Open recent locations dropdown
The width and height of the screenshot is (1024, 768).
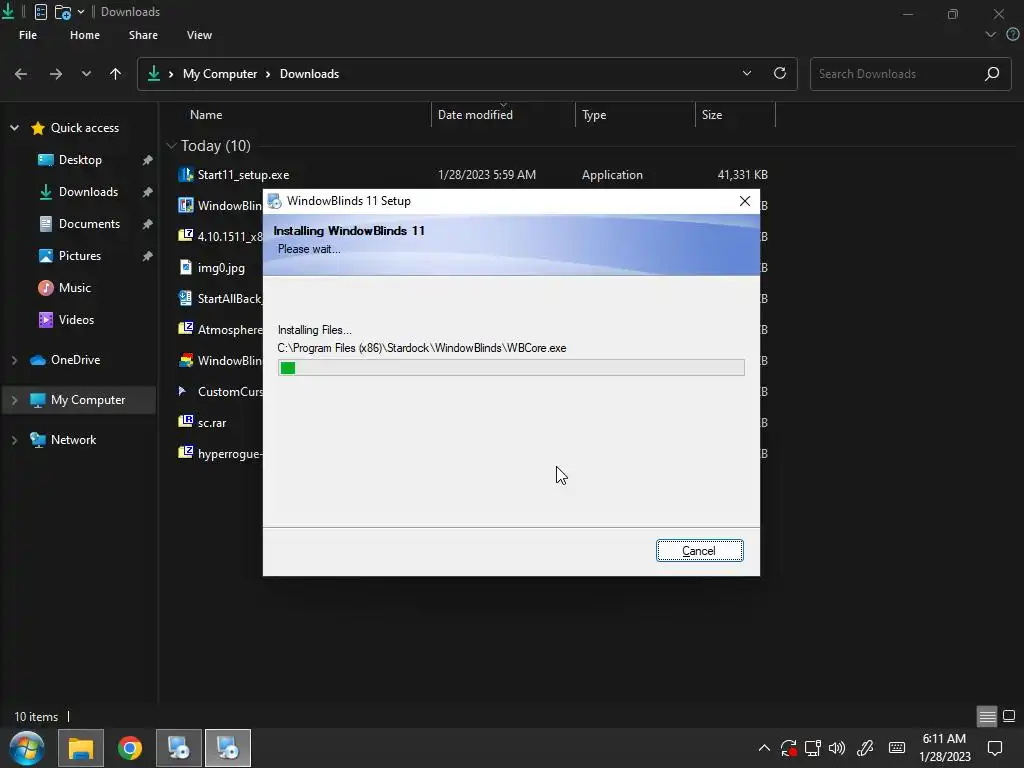pos(86,74)
